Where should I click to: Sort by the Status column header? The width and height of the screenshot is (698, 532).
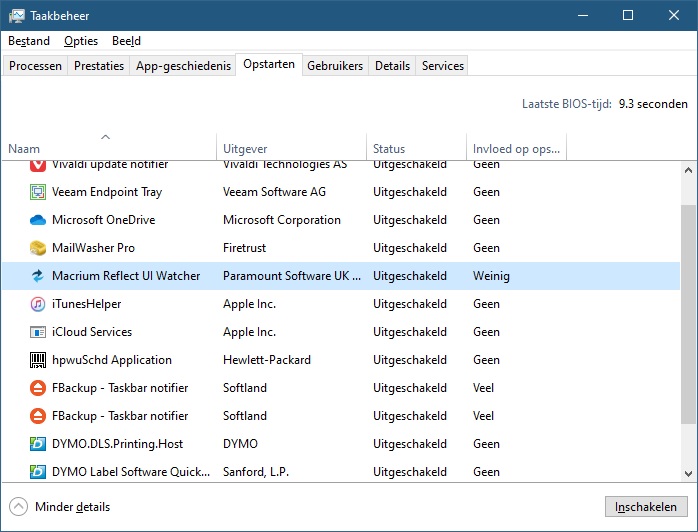coord(417,146)
